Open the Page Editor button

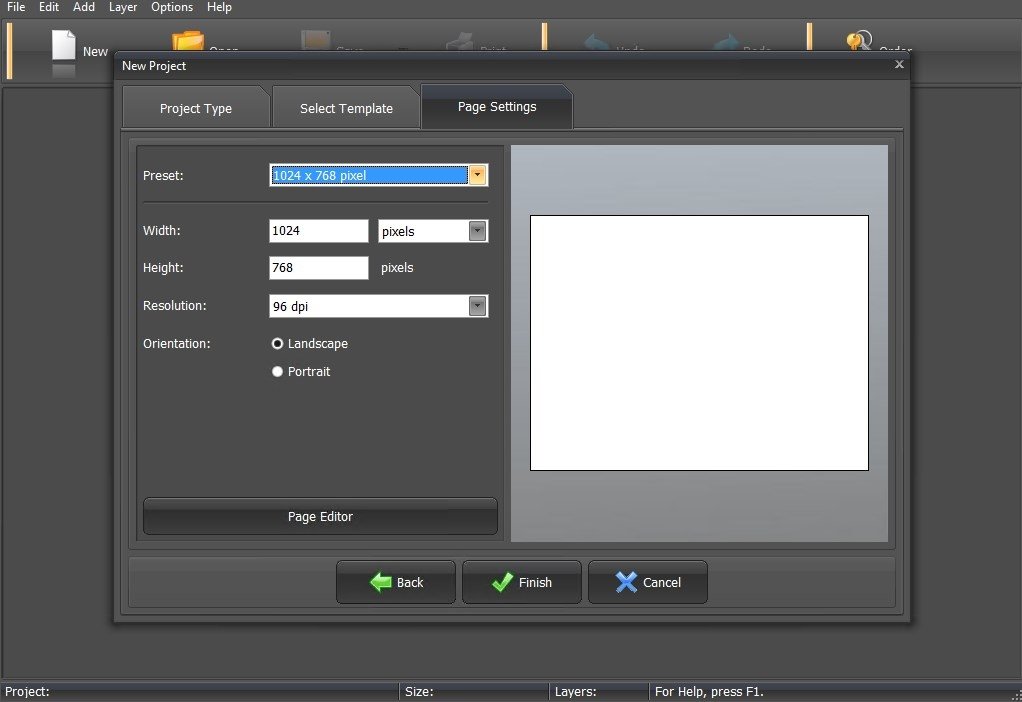[x=320, y=516]
